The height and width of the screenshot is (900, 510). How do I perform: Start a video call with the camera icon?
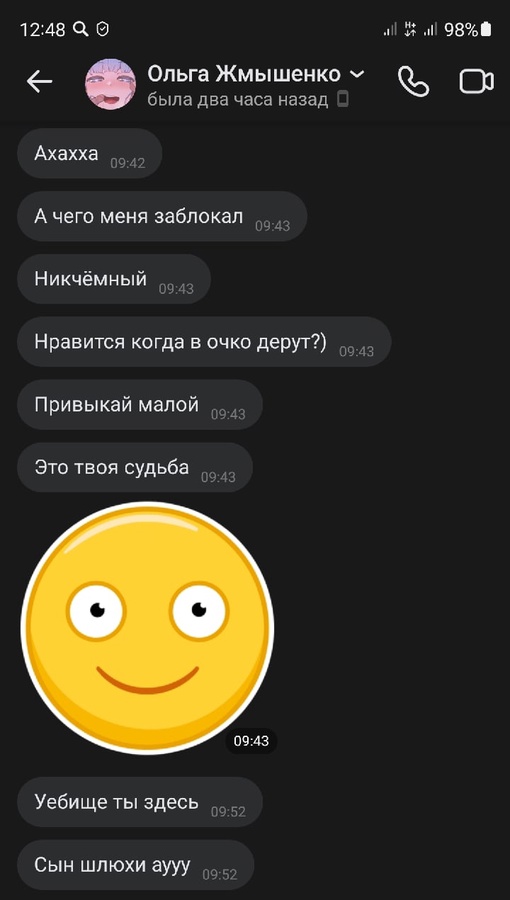click(x=476, y=82)
